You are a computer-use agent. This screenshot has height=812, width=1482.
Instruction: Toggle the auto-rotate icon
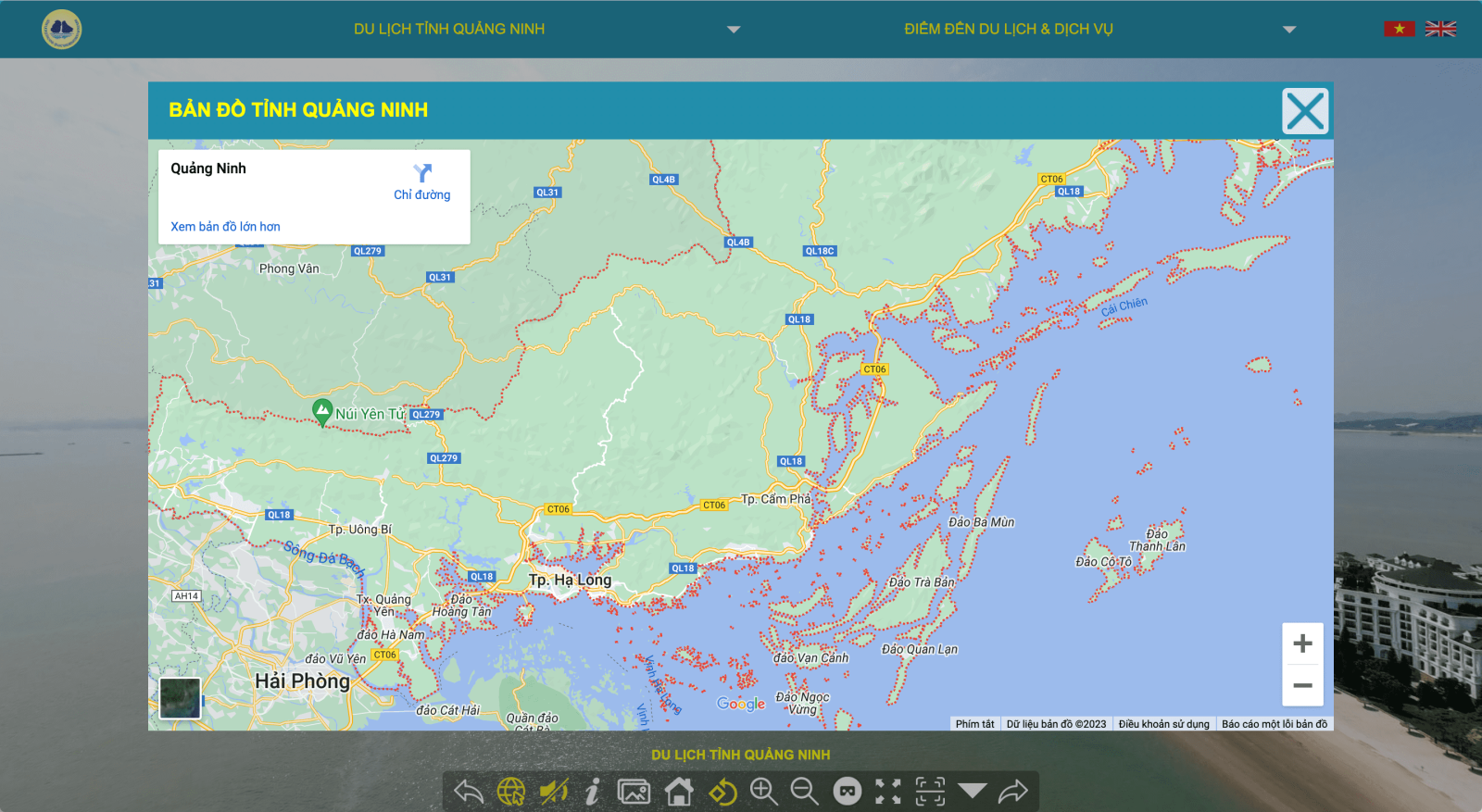tap(722, 792)
